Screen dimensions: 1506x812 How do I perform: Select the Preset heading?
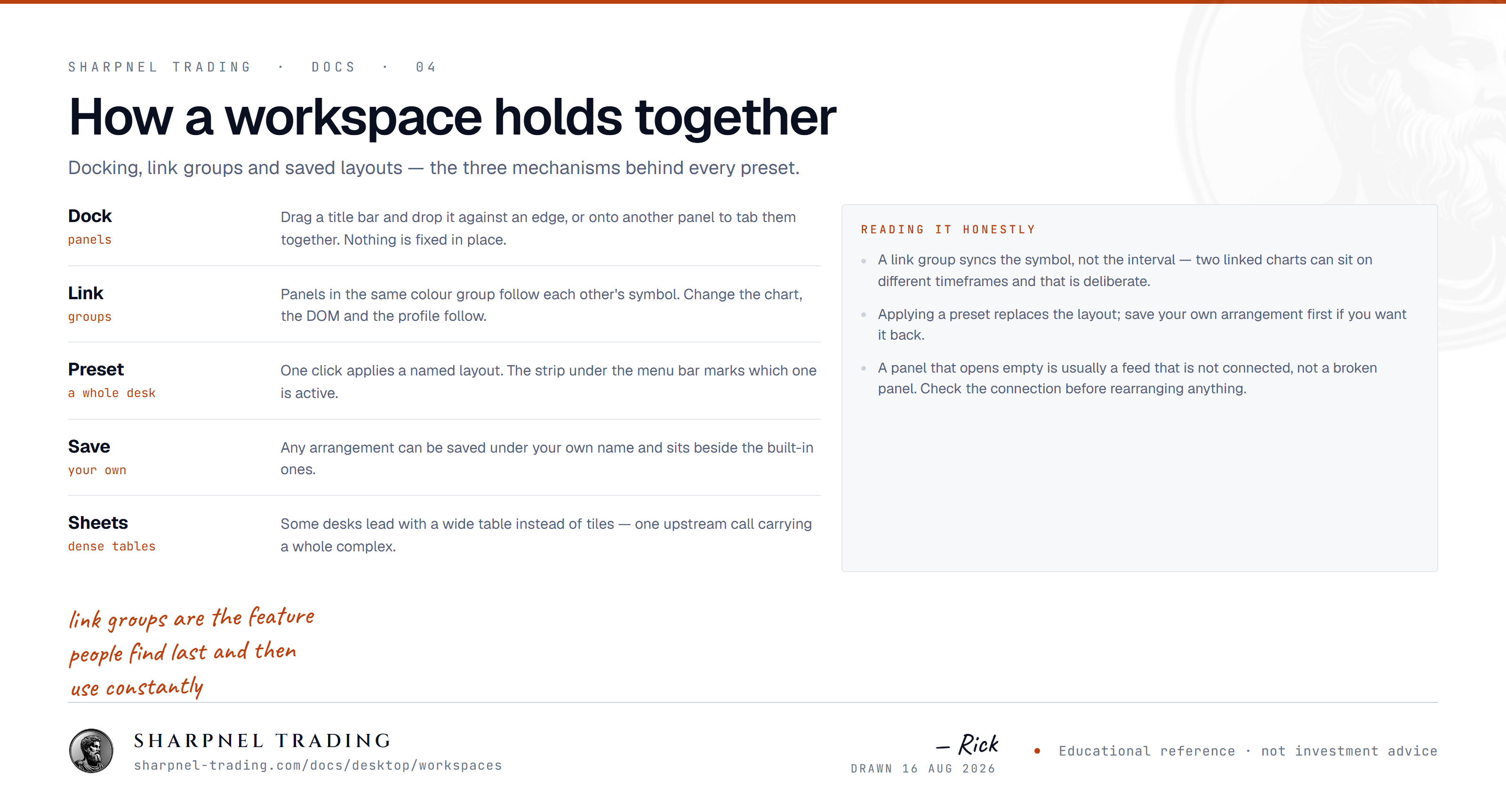click(96, 369)
